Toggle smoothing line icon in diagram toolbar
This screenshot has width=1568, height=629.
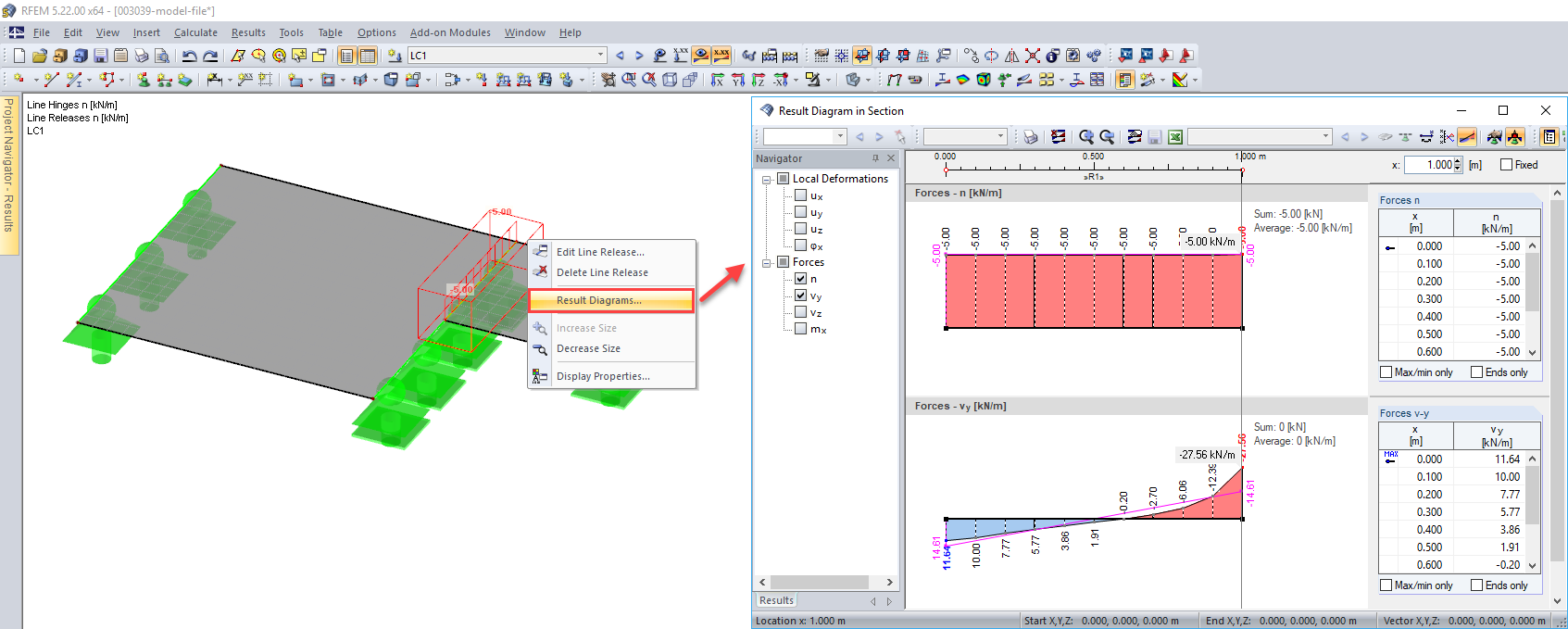pos(1467,137)
